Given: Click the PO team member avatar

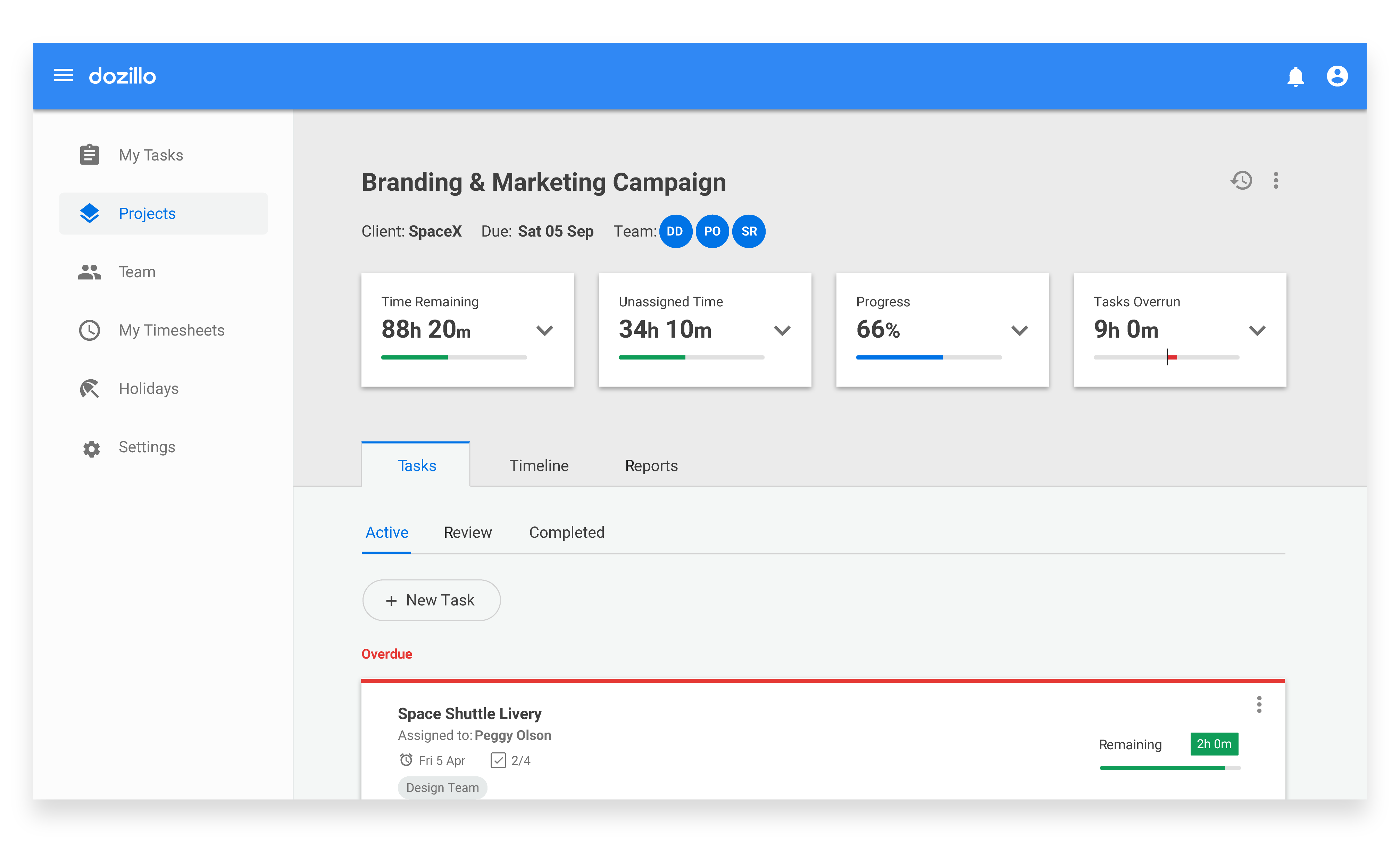Looking at the screenshot, I should (711, 231).
